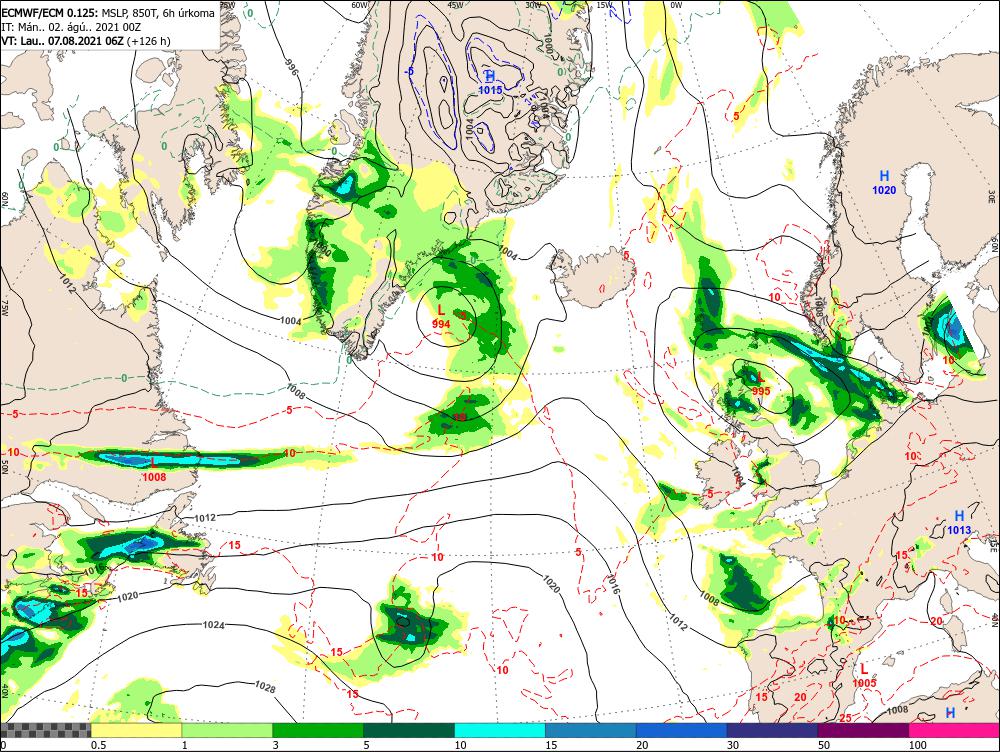Click the '3' legend scale value
Viewport: 1000px width, 752px height.
276,745
